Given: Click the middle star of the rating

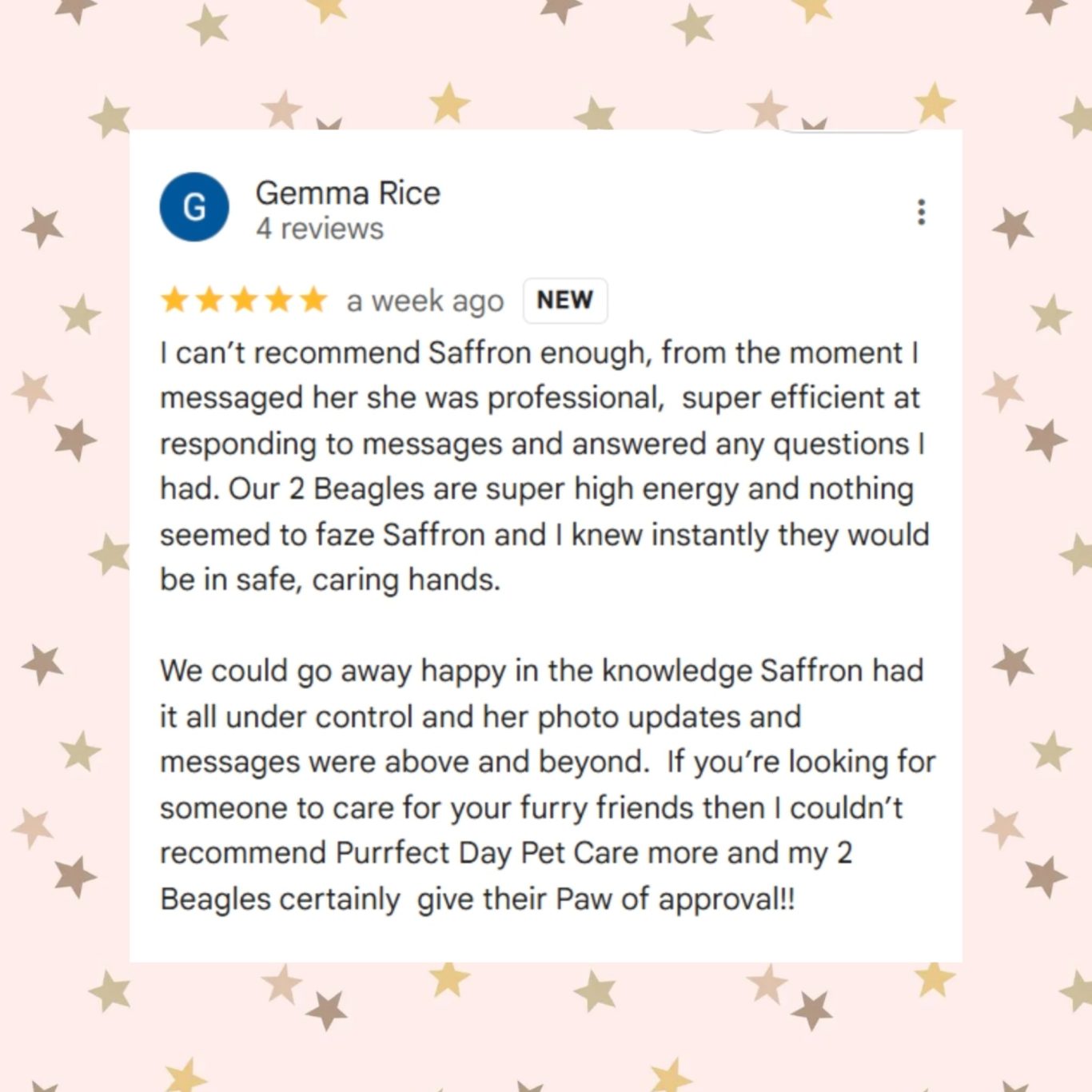Looking at the screenshot, I should pyautogui.click(x=245, y=300).
